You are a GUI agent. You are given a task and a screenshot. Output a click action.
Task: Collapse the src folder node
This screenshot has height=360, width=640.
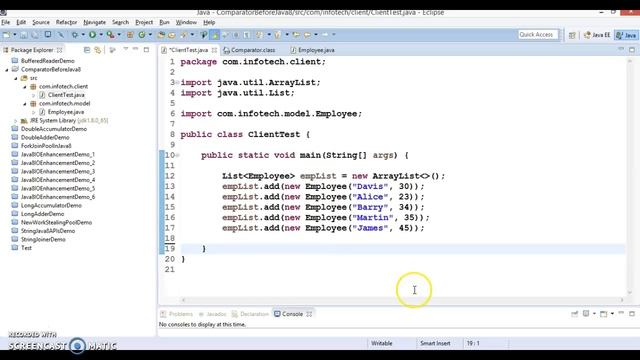pos(16,78)
